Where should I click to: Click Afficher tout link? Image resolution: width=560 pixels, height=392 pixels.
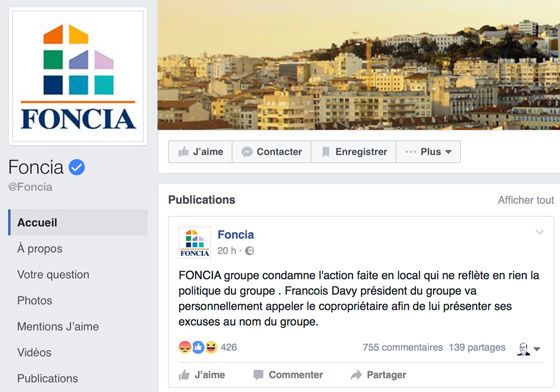coord(526,200)
